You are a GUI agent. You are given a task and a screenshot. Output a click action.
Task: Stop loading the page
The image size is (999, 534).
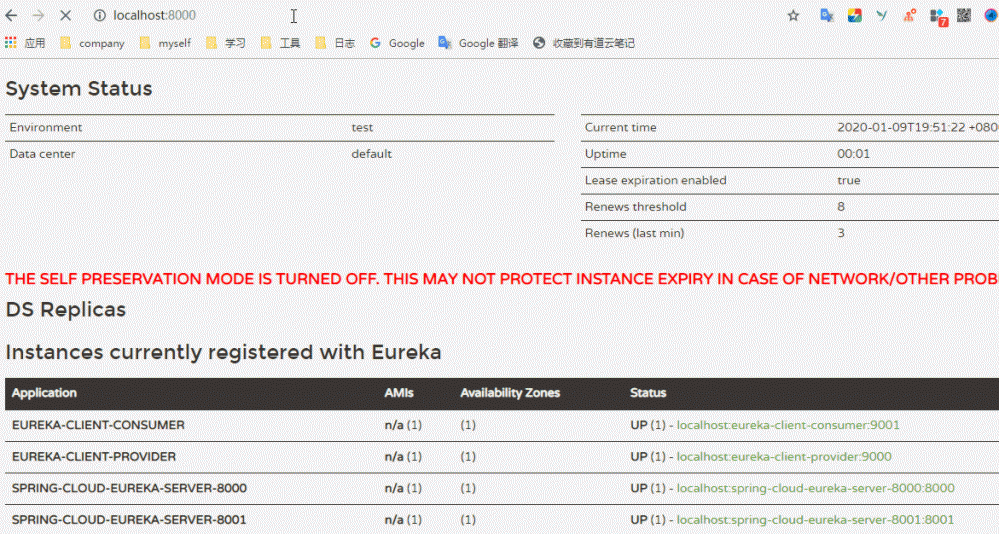(x=66, y=15)
